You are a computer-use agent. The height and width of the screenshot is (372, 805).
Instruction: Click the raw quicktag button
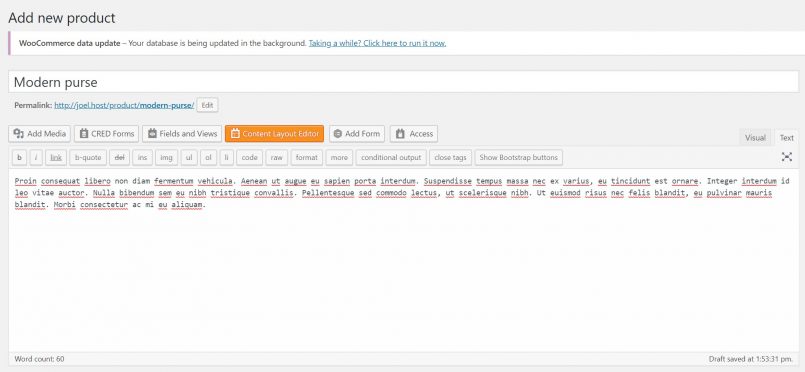pos(277,158)
